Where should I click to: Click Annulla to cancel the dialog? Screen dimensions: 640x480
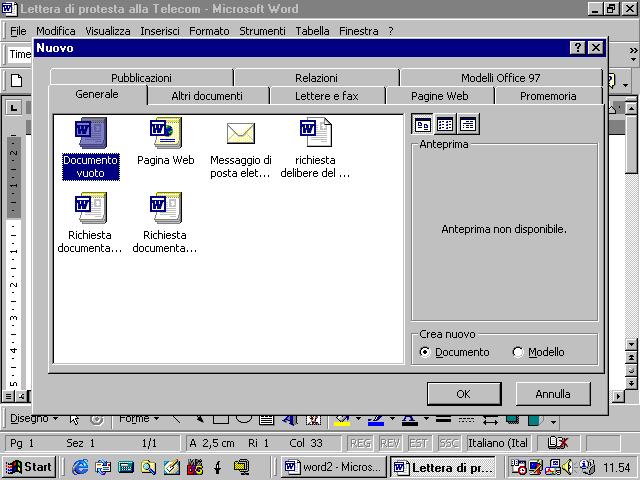pyautogui.click(x=553, y=394)
